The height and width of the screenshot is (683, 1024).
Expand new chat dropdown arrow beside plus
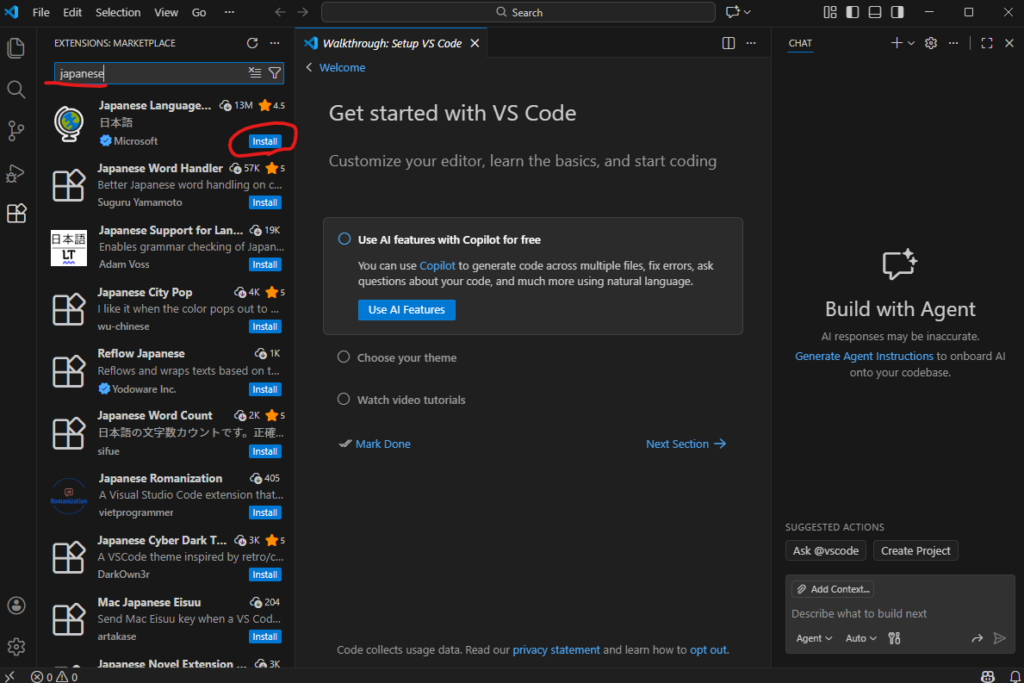(911, 43)
